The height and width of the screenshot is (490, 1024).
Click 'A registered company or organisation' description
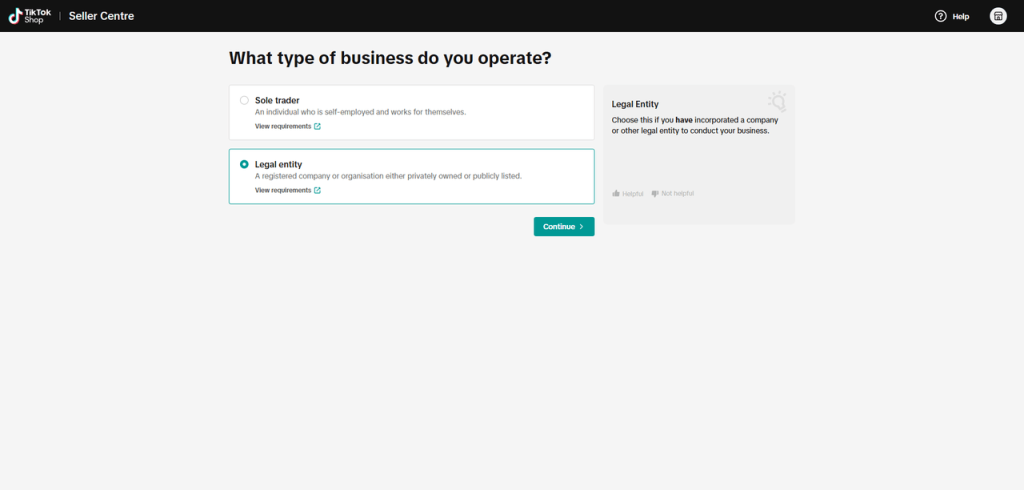[388, 176]
